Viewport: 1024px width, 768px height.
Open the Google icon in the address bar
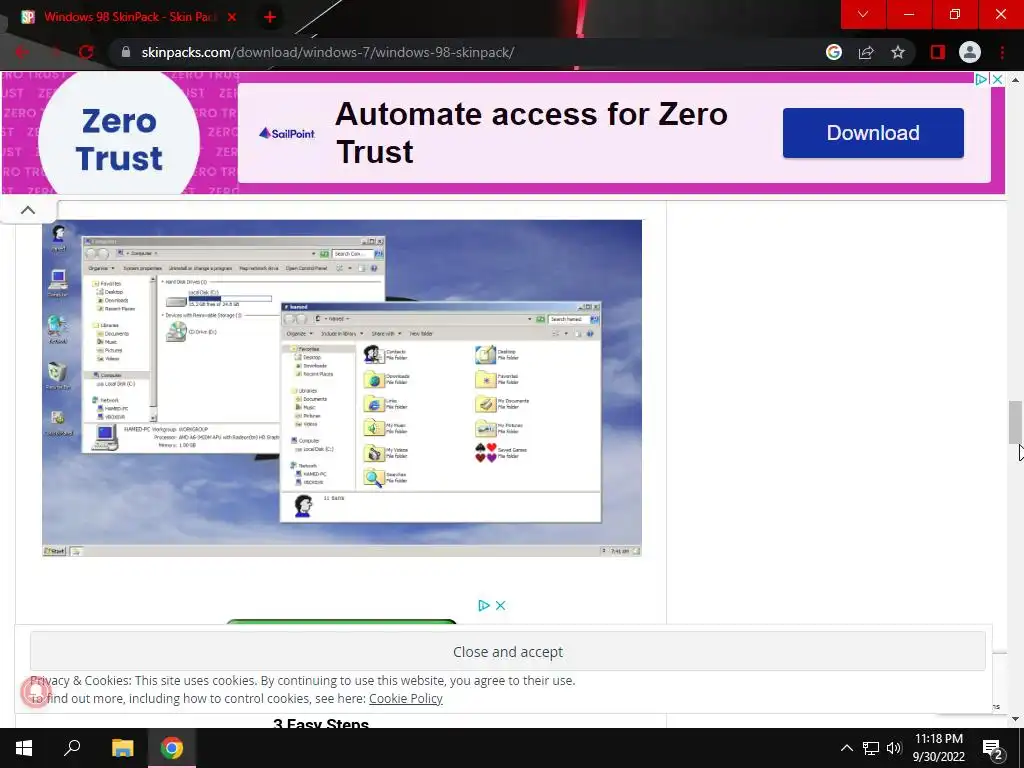pyautogui.click(x=834, y=52)
